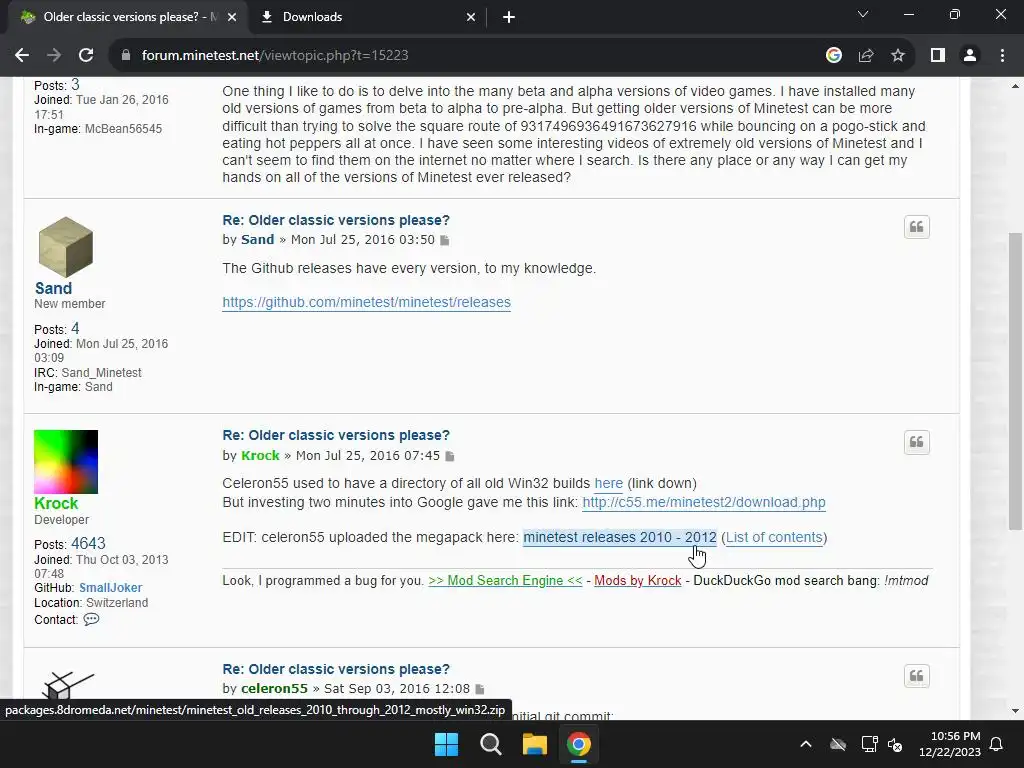This screenshot has width=1024, height=768.
Task: Close the Downloads tab
Action: [x=471, y=17]
